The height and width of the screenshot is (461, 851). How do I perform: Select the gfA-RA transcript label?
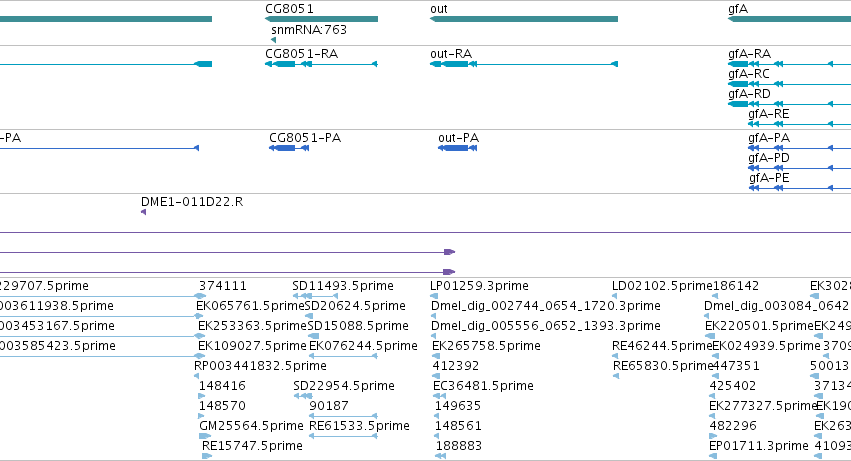[x=750, y=54]
